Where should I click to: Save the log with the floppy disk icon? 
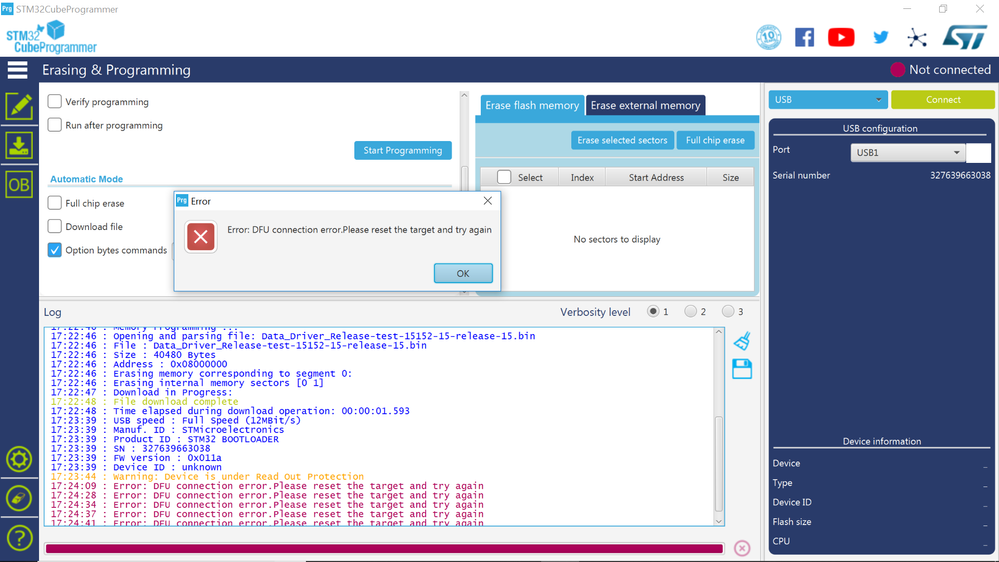(x=742, y=369)
